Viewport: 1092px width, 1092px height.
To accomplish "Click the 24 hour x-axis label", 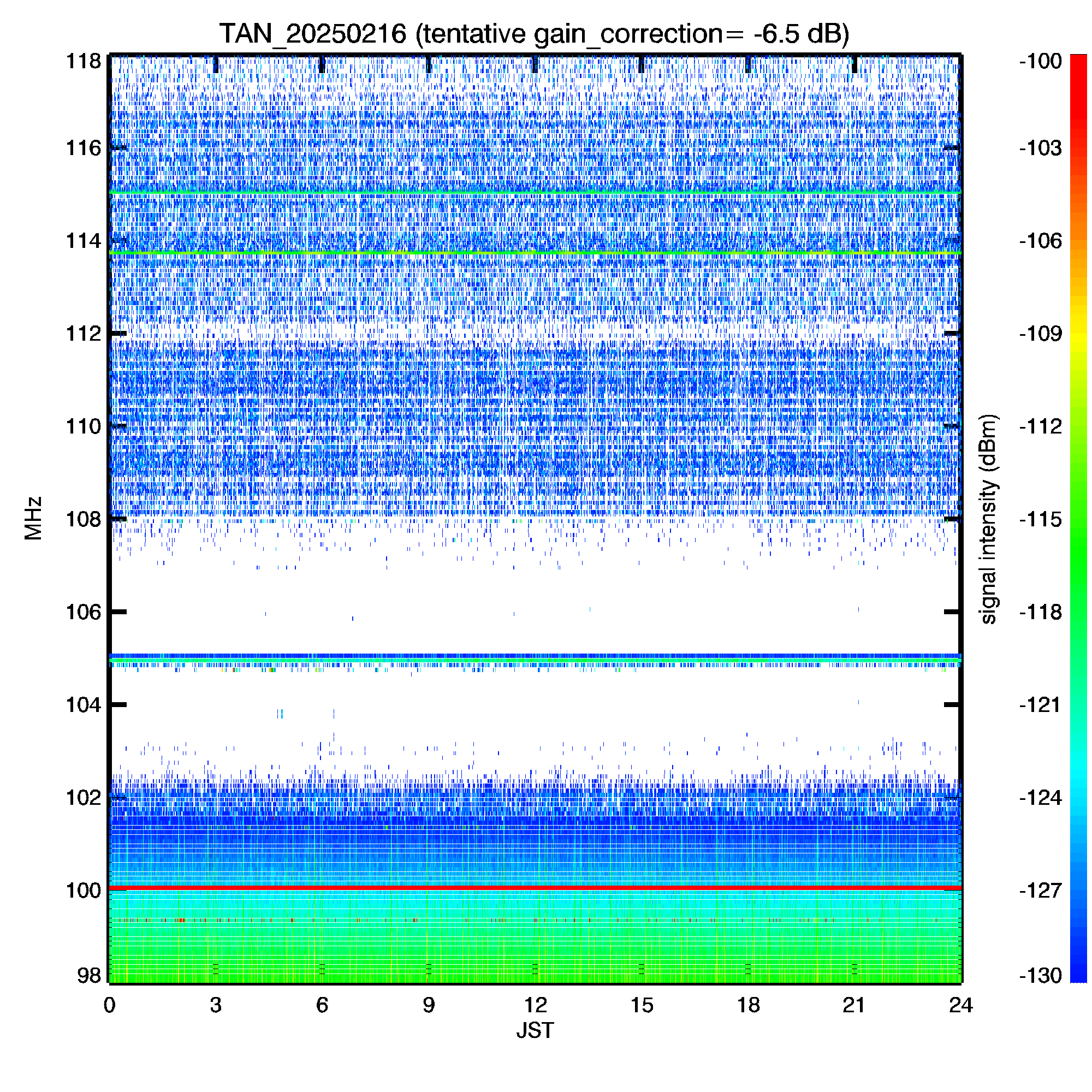I will coord(960,1006).
